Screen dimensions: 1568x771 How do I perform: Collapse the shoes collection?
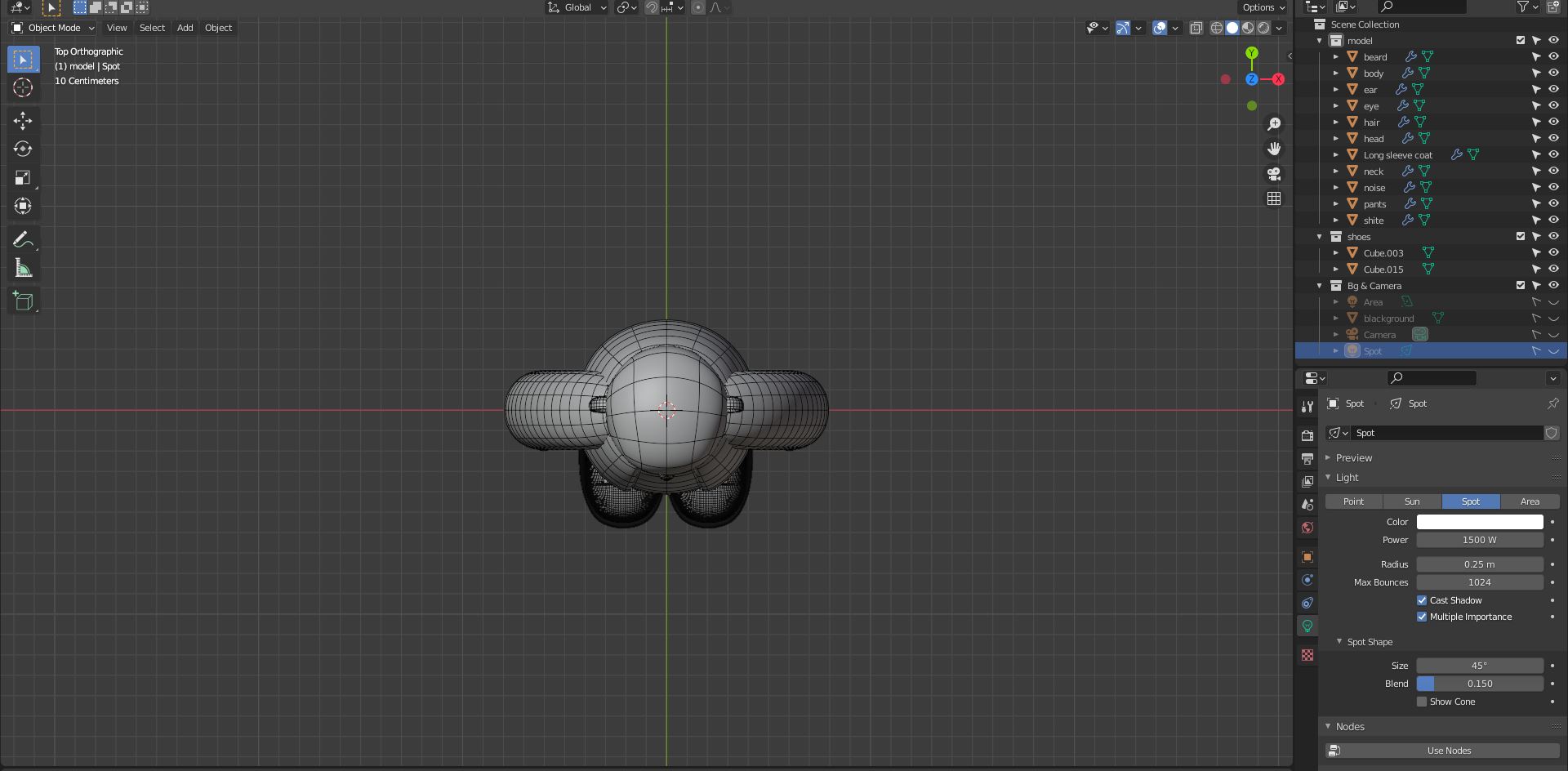click(x=1320, y=237)
